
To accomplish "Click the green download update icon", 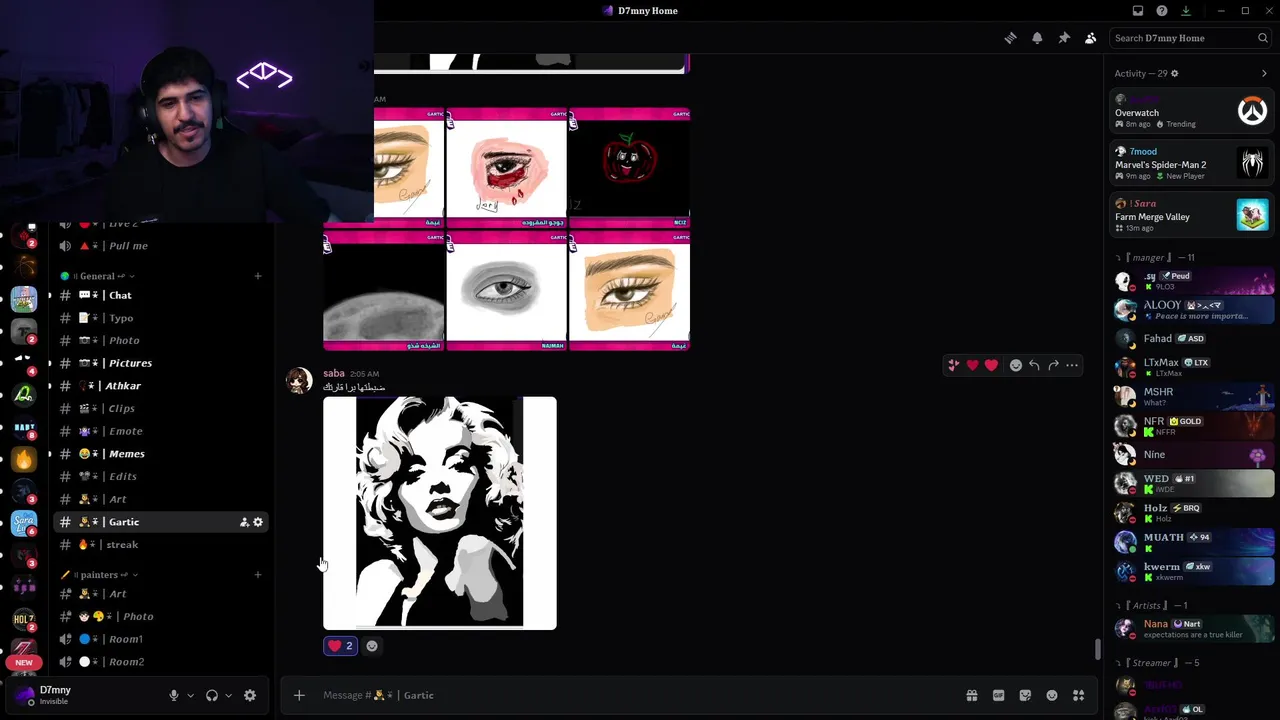I will pyautogui.click(x=1186, y=11).
